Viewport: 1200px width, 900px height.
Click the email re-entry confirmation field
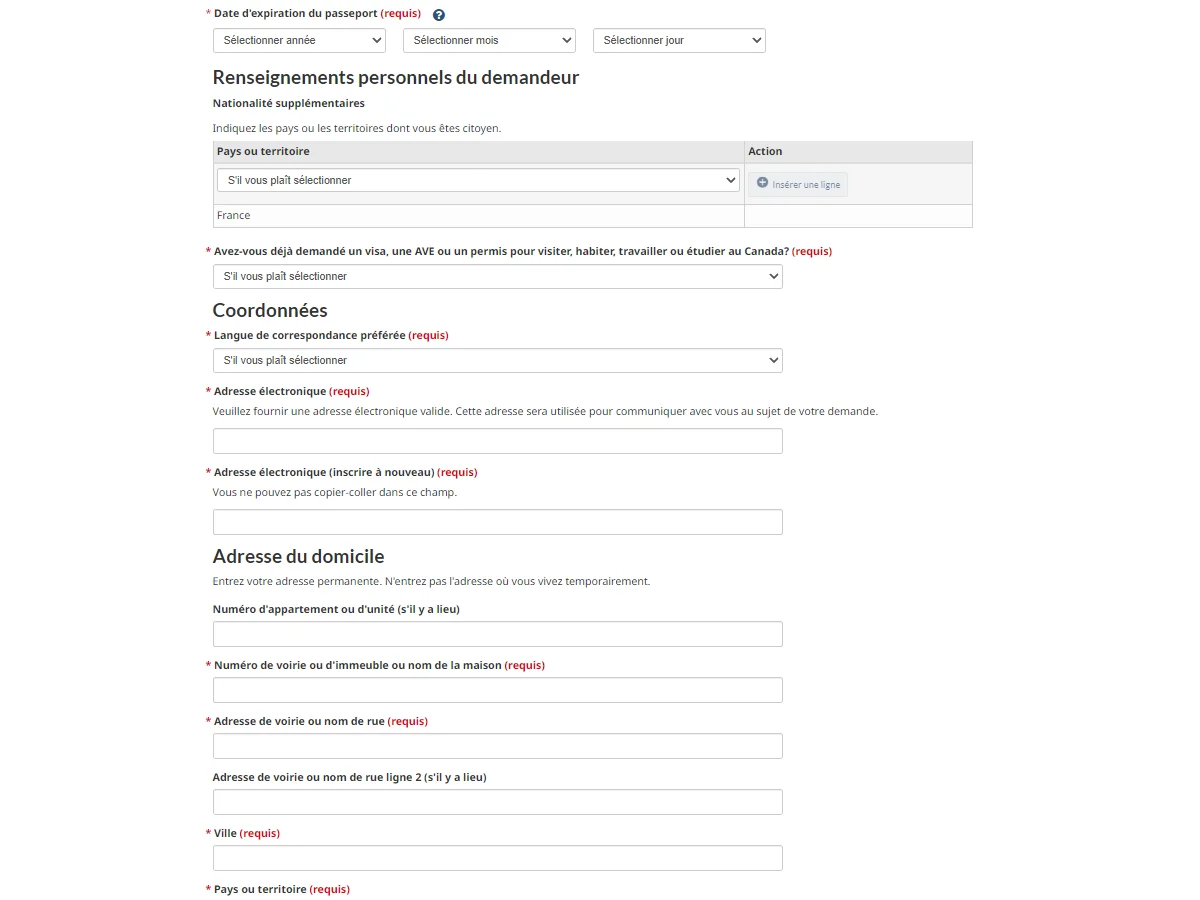click(497, 521)
